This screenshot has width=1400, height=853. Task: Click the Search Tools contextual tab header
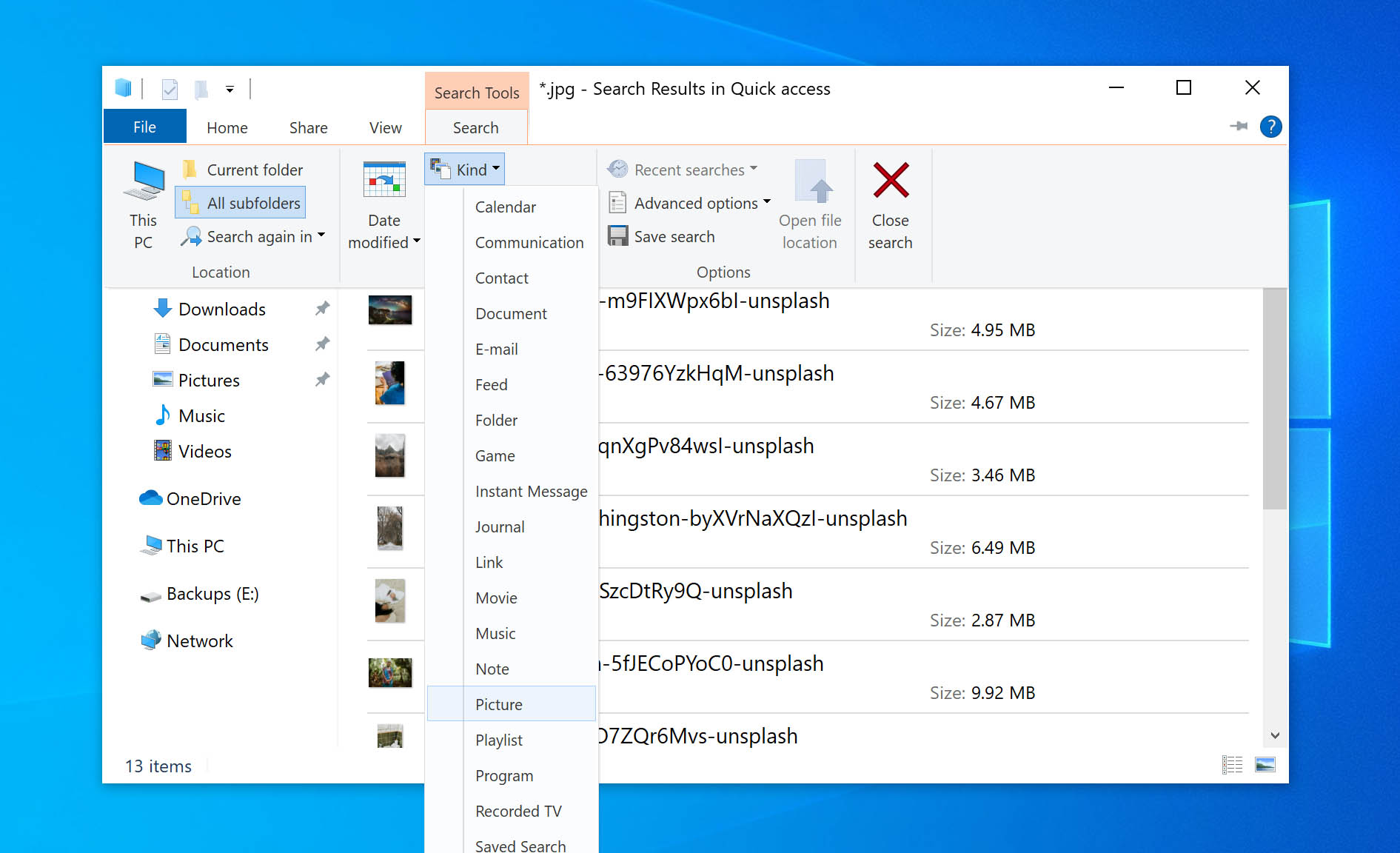477,93
